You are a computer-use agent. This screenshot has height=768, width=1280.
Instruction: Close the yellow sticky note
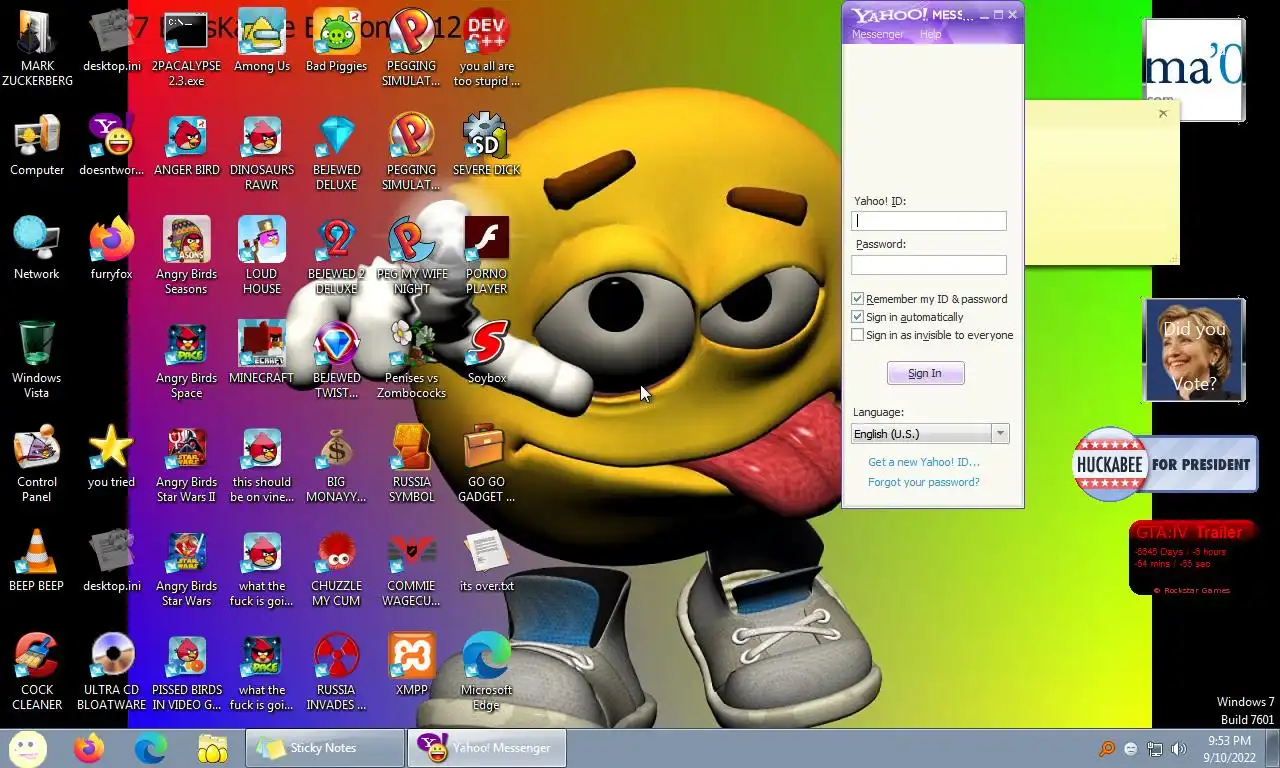(x=1163, y=113)
